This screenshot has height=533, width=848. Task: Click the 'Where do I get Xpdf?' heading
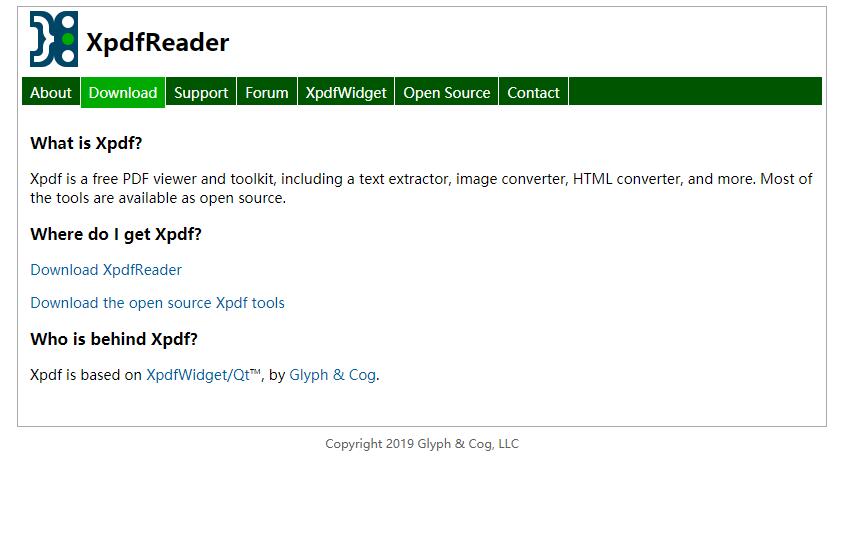(x=116, y=234)
